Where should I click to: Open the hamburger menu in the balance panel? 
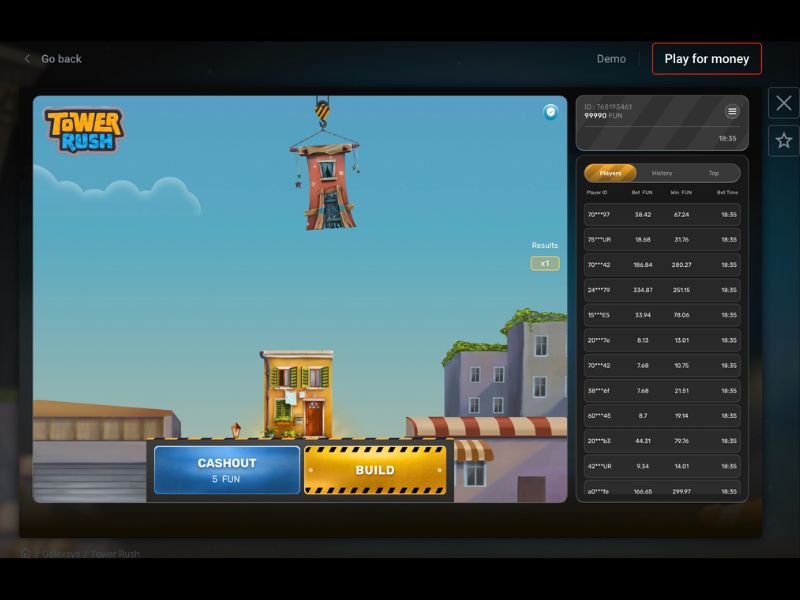point(732,112)
